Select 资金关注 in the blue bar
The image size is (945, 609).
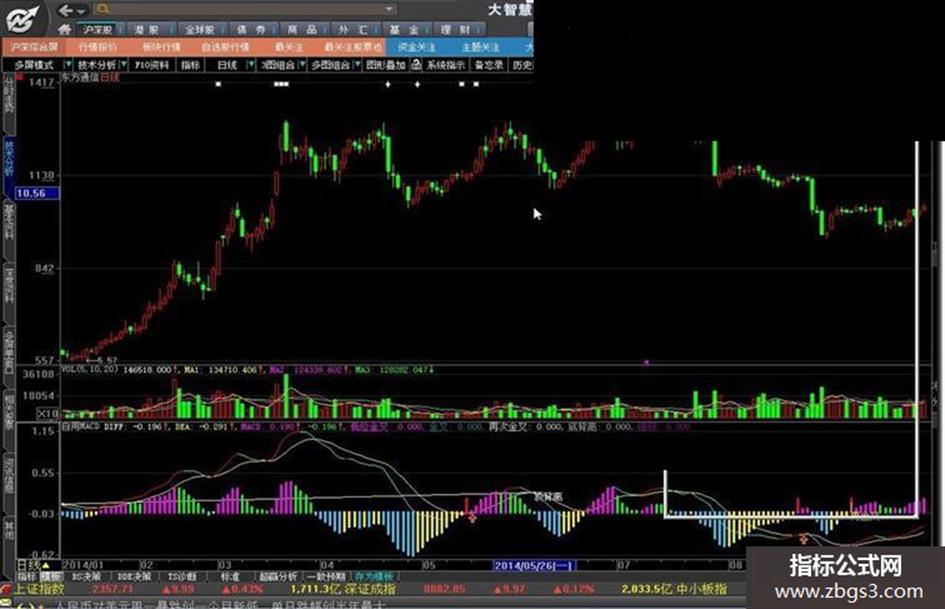click(x=416, y=46)
